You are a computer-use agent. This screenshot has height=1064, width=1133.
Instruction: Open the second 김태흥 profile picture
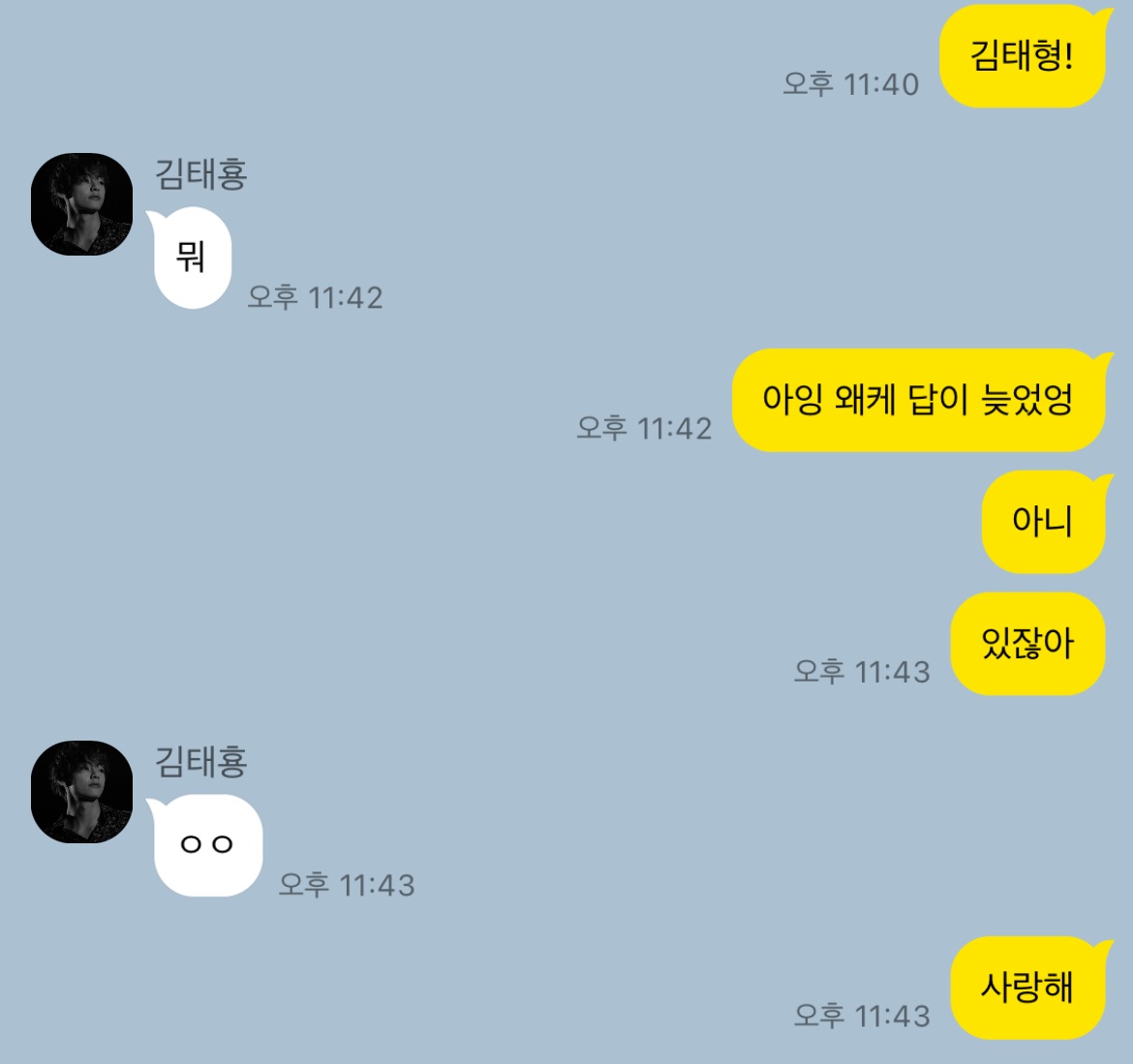pos(81,792)
